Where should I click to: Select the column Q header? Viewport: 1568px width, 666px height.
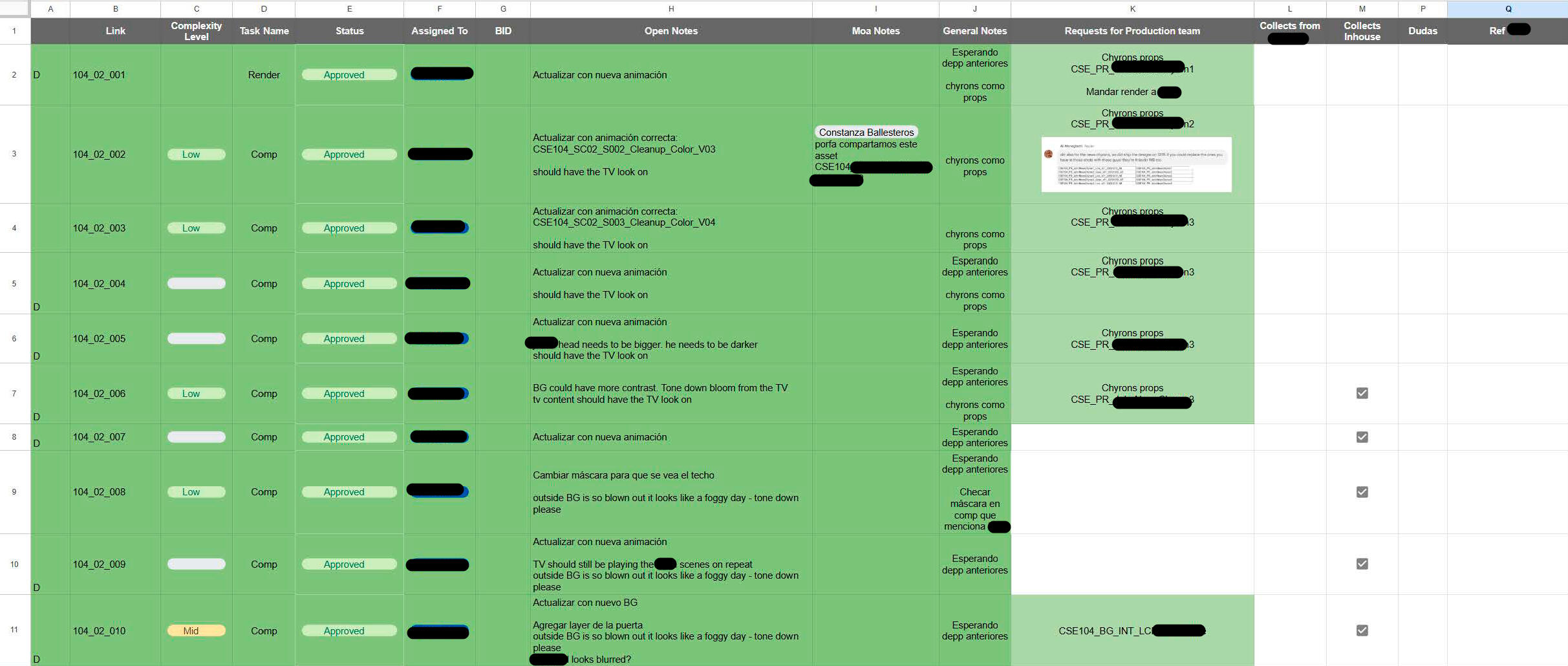1507,9
